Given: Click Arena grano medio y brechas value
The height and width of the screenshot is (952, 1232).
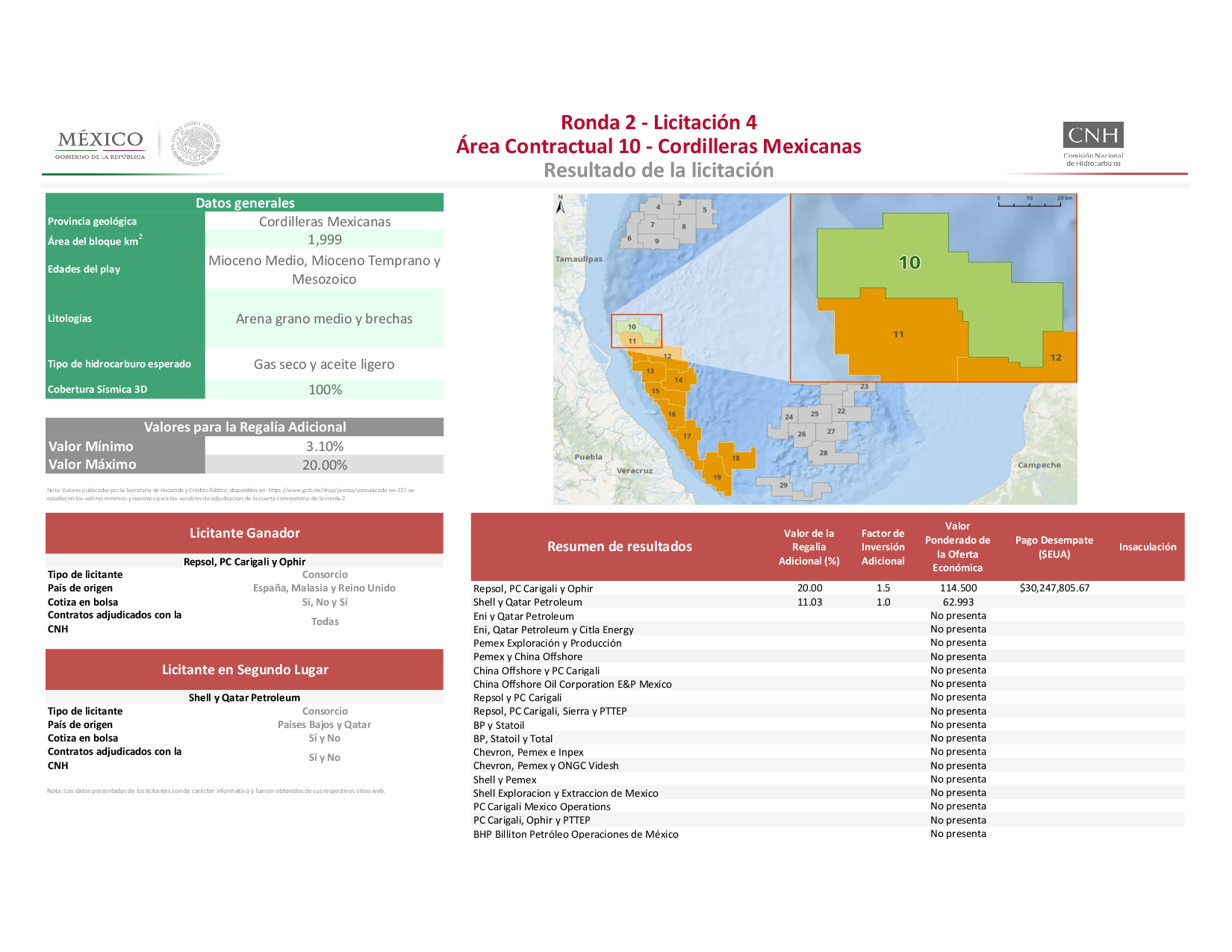Looking at the screenshot, I should [324, 319].
